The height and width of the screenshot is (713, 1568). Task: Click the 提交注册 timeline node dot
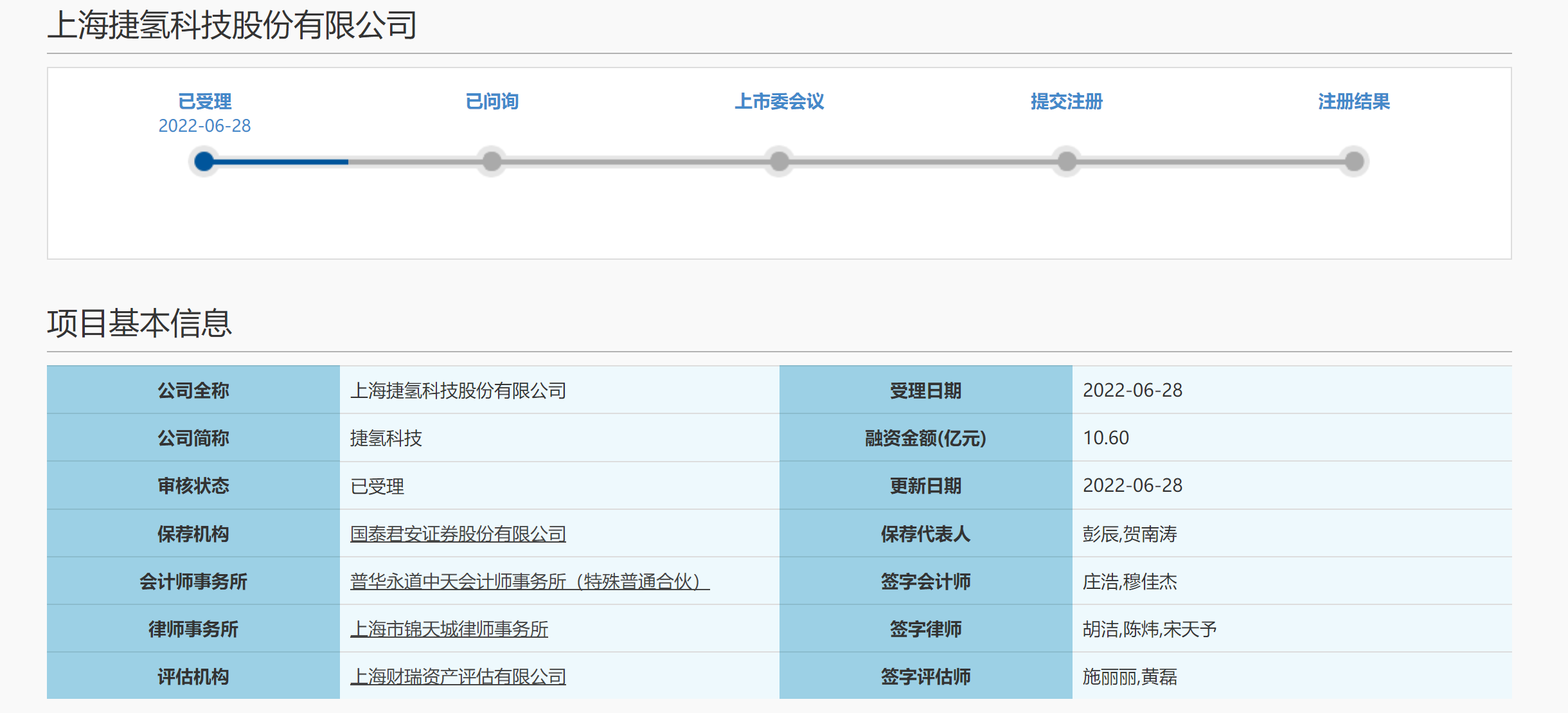point(1067,161)
